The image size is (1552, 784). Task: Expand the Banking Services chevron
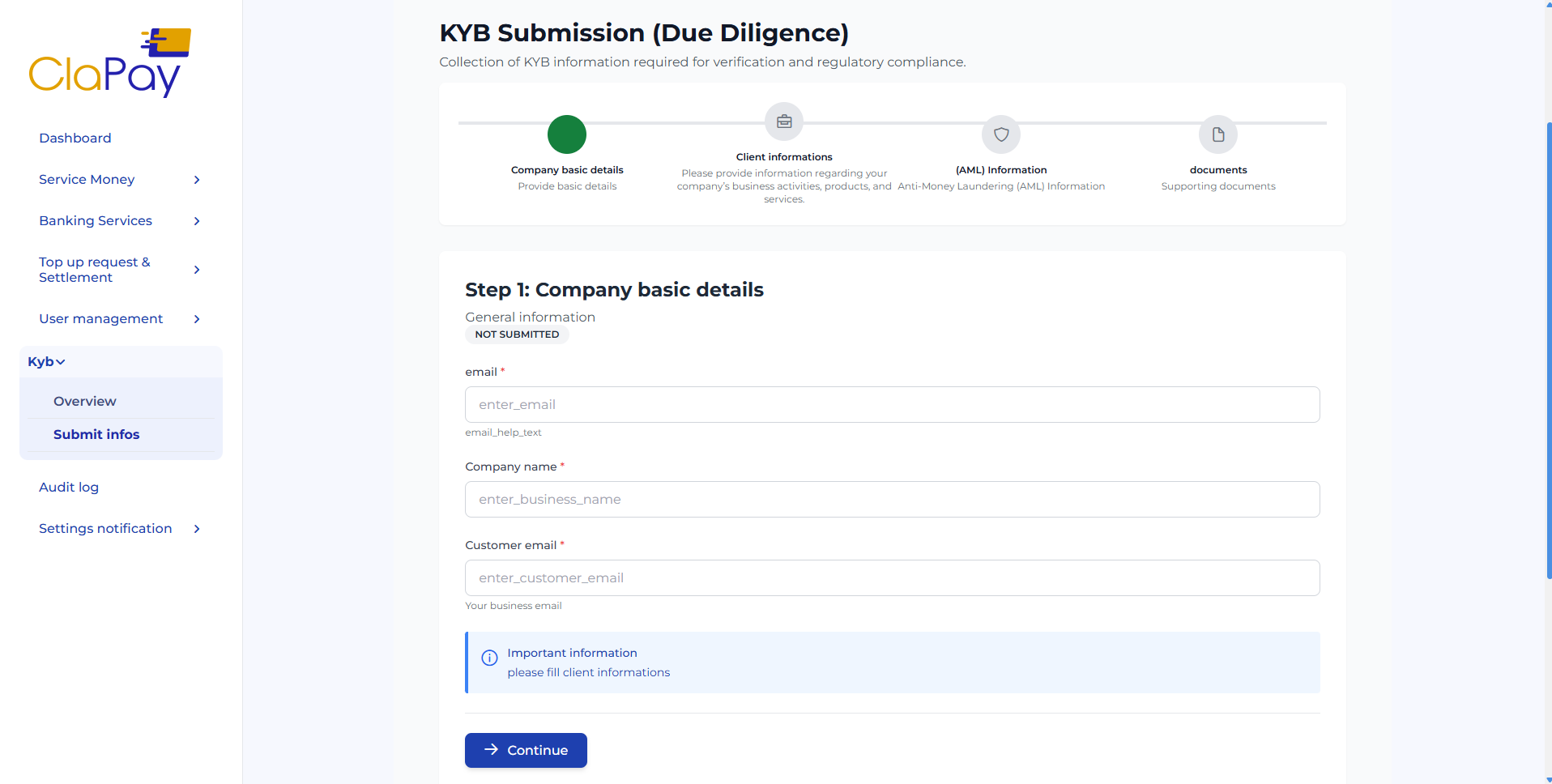click(197, 221)
